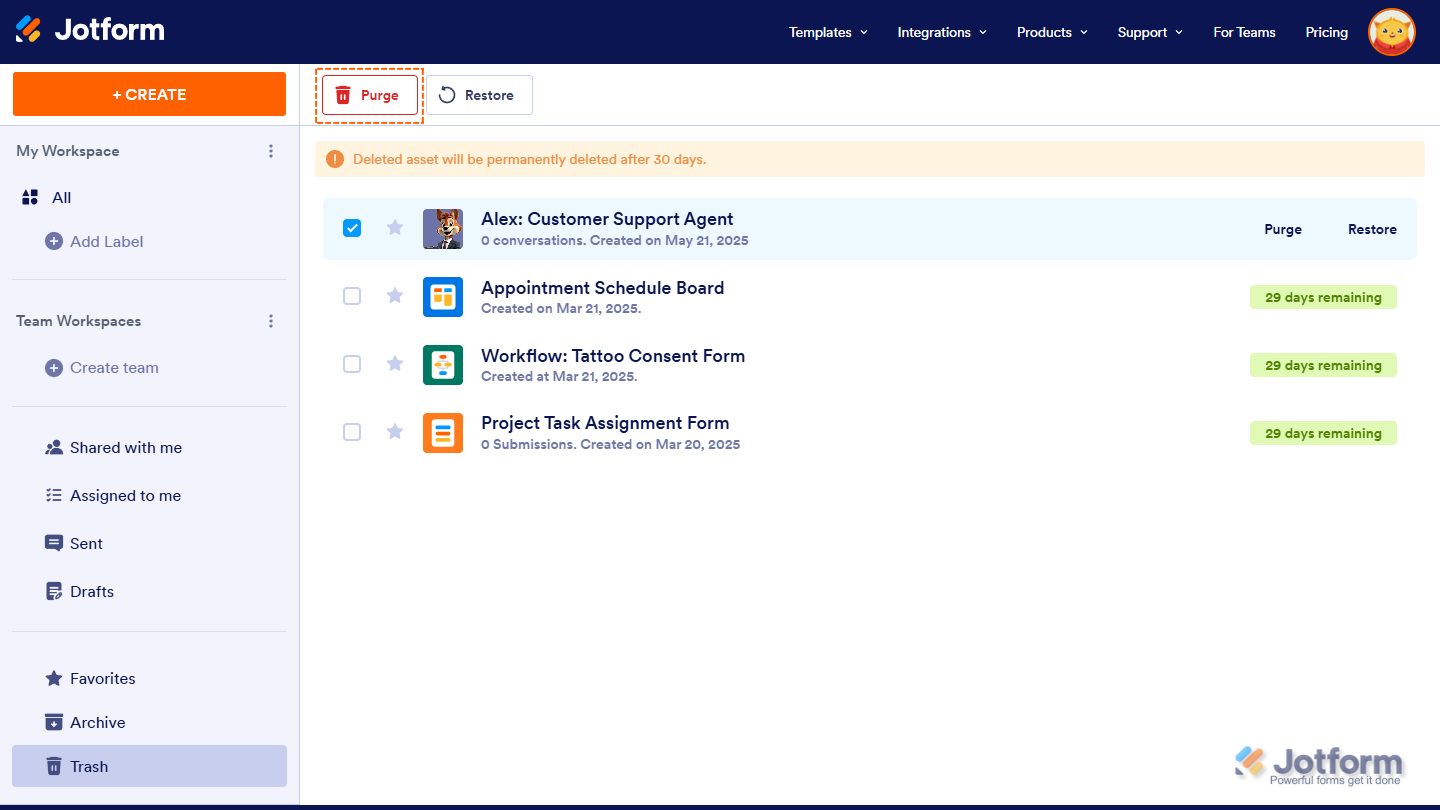Open Shared with me
The width and height of the screenshot is (1440, 810).
(x=125, y=447)
